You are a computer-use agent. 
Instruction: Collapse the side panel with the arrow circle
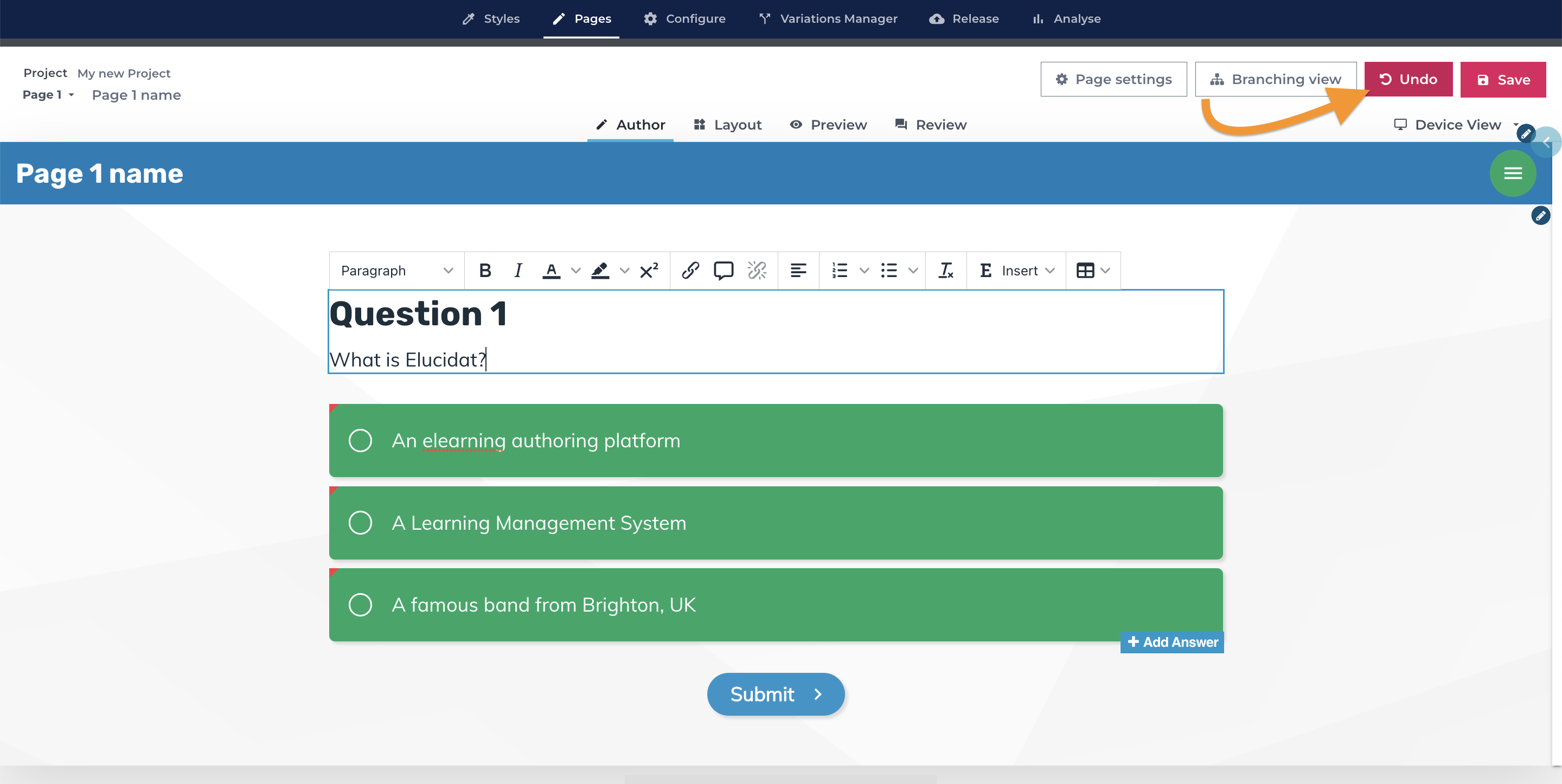click(x=1547, y=143)
